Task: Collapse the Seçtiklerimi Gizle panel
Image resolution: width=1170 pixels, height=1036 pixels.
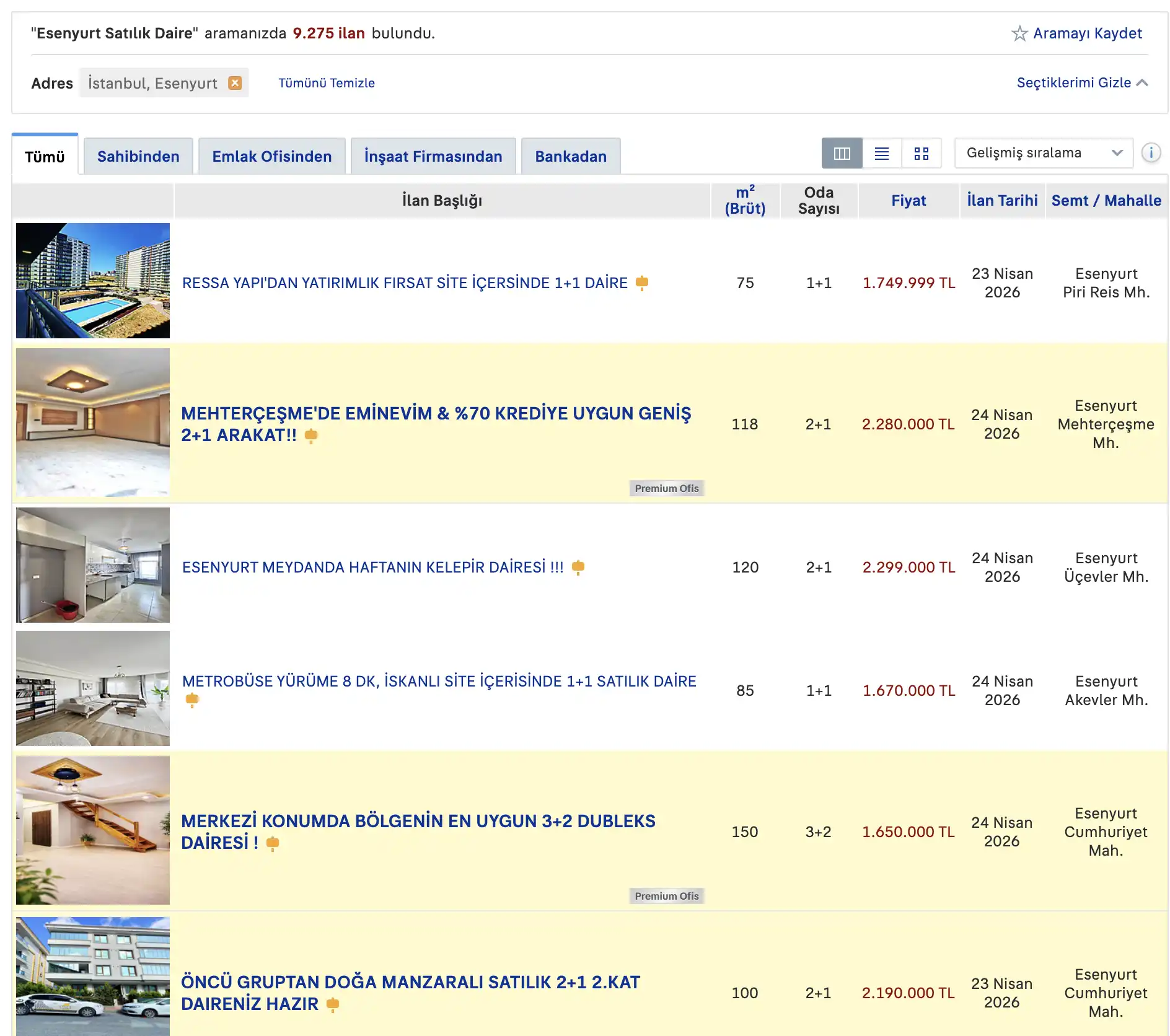Action: (1082, 83)
